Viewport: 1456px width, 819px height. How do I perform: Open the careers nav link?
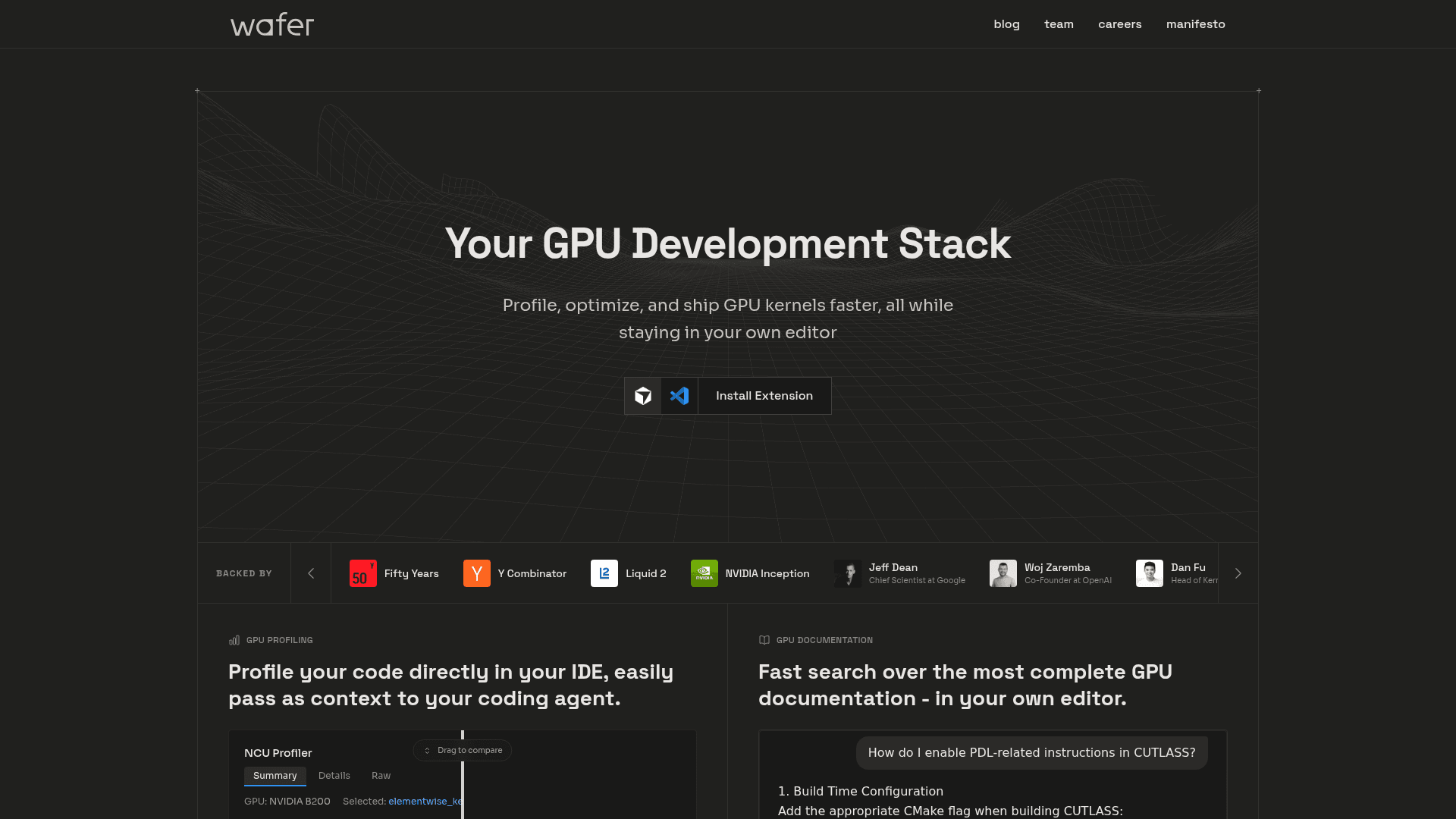coord(1119,24)
